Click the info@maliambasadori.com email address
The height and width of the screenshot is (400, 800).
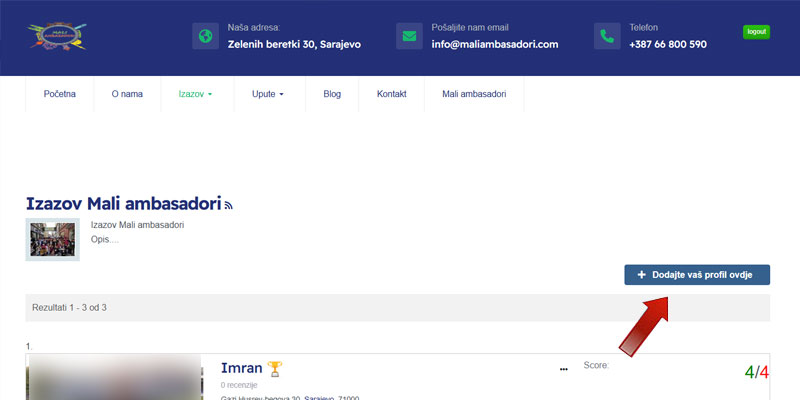pyautogui.click(x=495, y=44)
